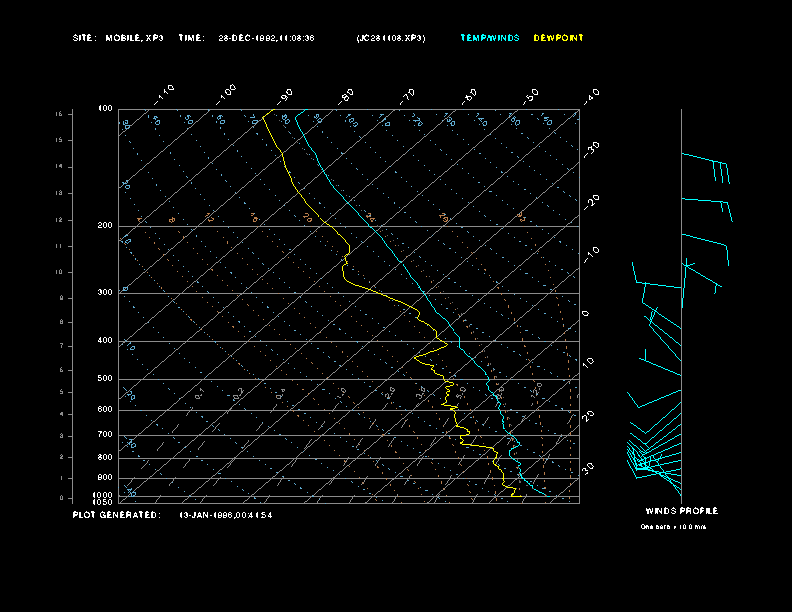Image resolution: width=792 pixels, height=612 pixels.
Task: Click the "900" pressure level label
Action: 105,477
